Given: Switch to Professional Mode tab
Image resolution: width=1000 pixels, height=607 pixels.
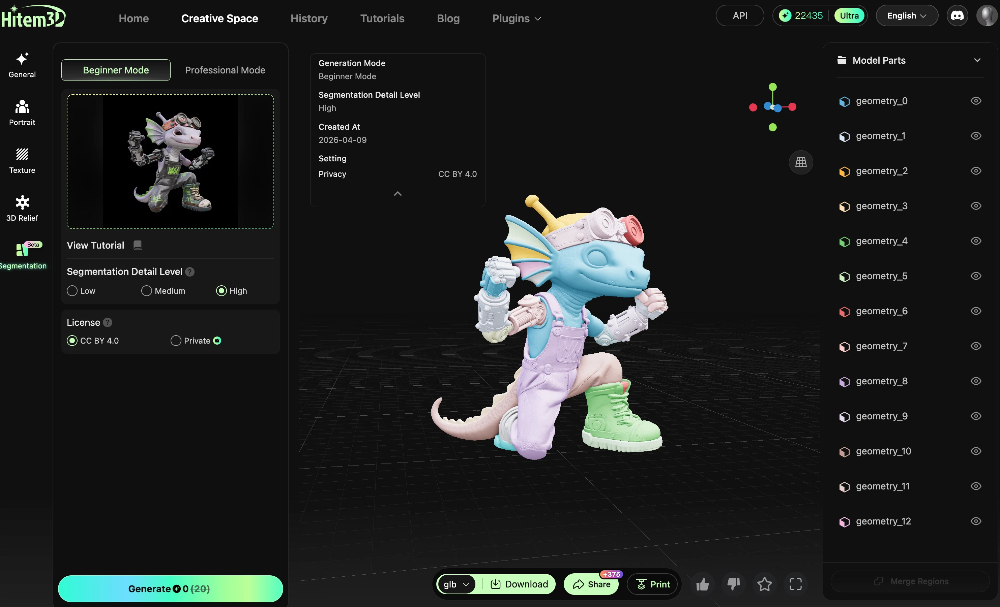Looking at the screenshot, I should [225, 70].
